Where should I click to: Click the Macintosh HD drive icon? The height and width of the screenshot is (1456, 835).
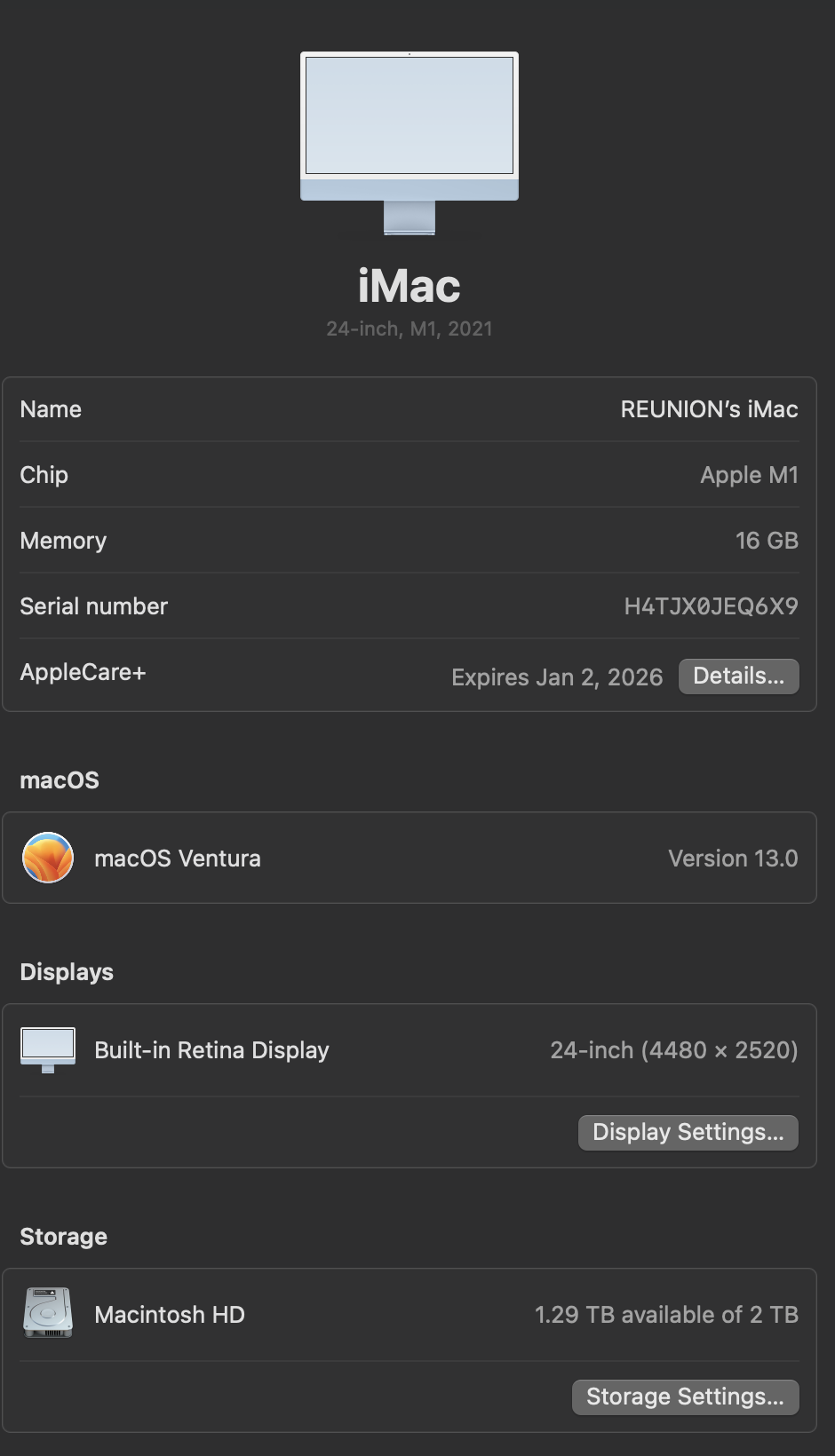pos(48,1312)
